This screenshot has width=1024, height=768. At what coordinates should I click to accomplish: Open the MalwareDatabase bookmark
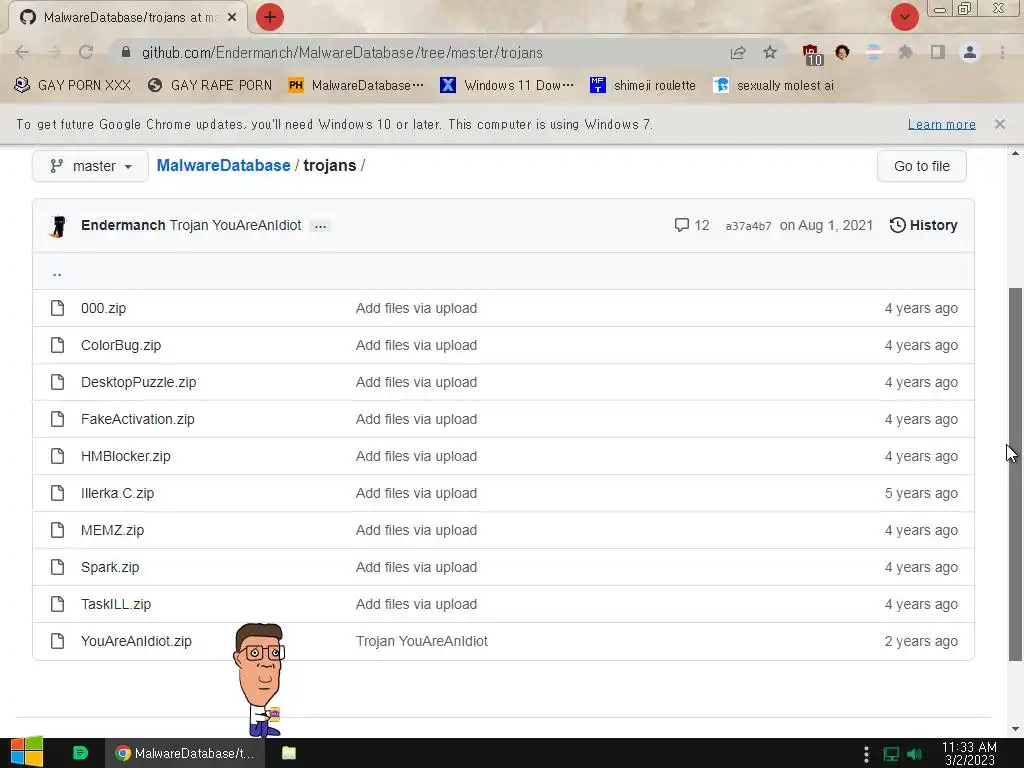pos(356,86)
